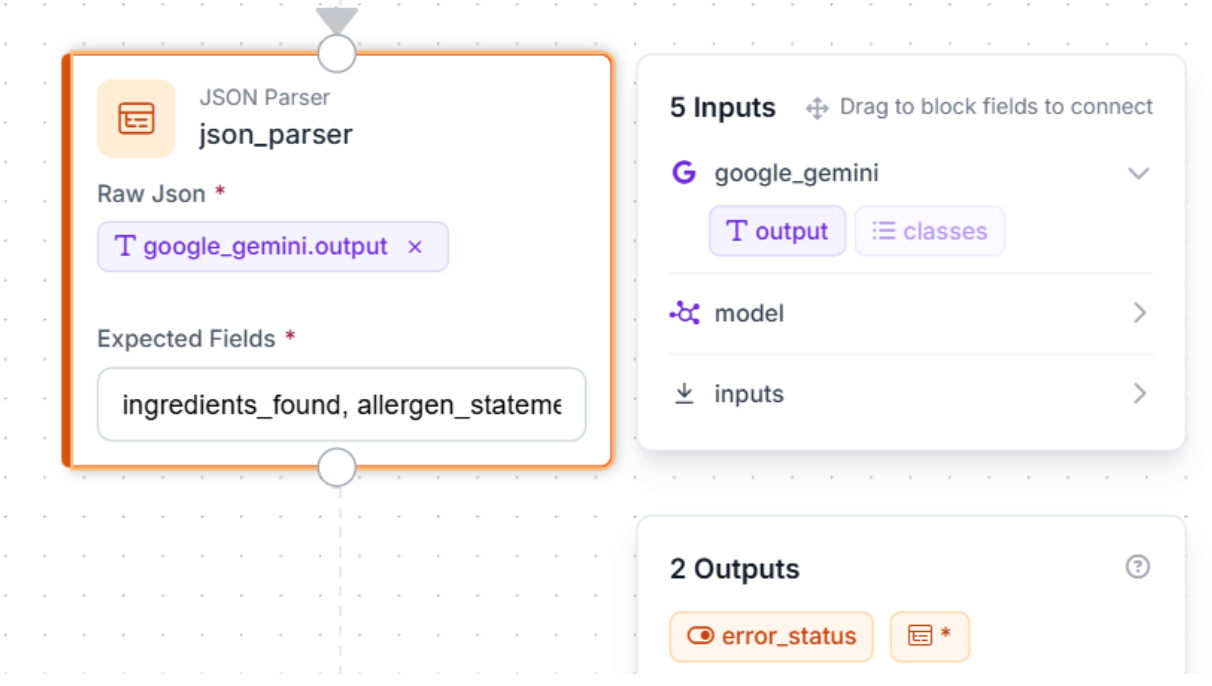This screenshot has width=1212, height=686.
Task: Select the json_parser block title
Action: click(275, 134)
